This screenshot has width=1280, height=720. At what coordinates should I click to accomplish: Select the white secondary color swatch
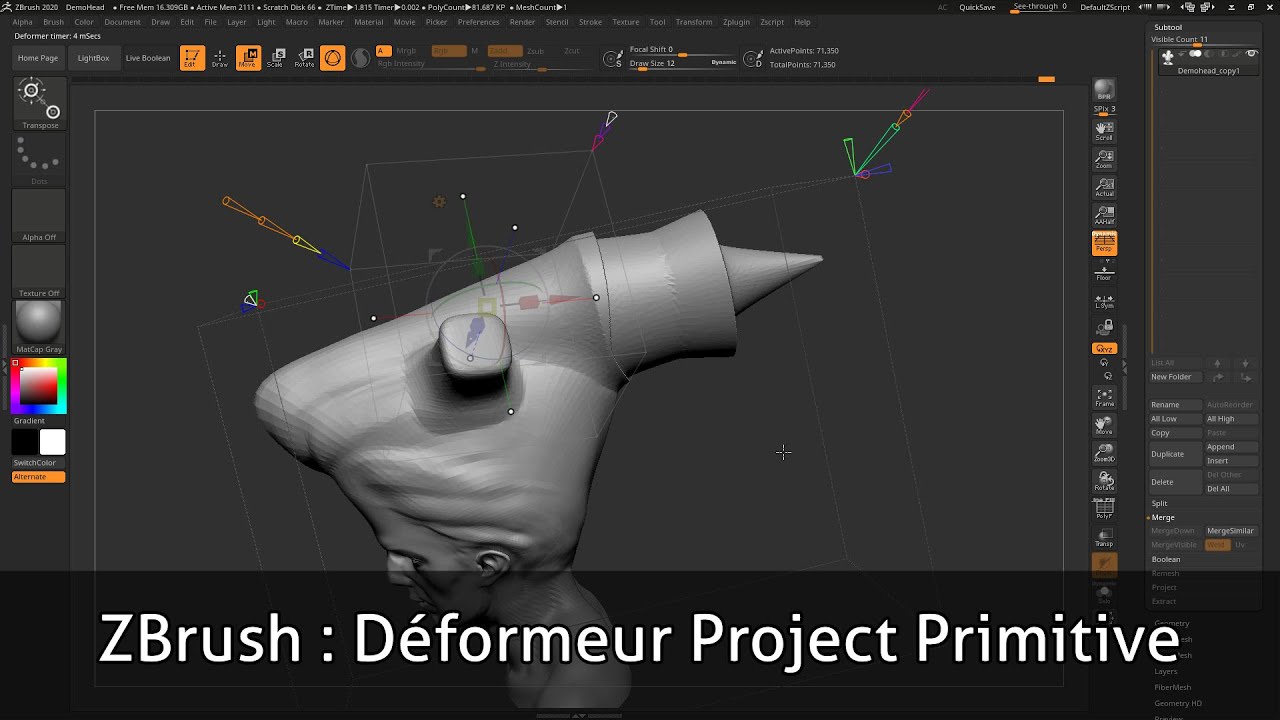53,442
